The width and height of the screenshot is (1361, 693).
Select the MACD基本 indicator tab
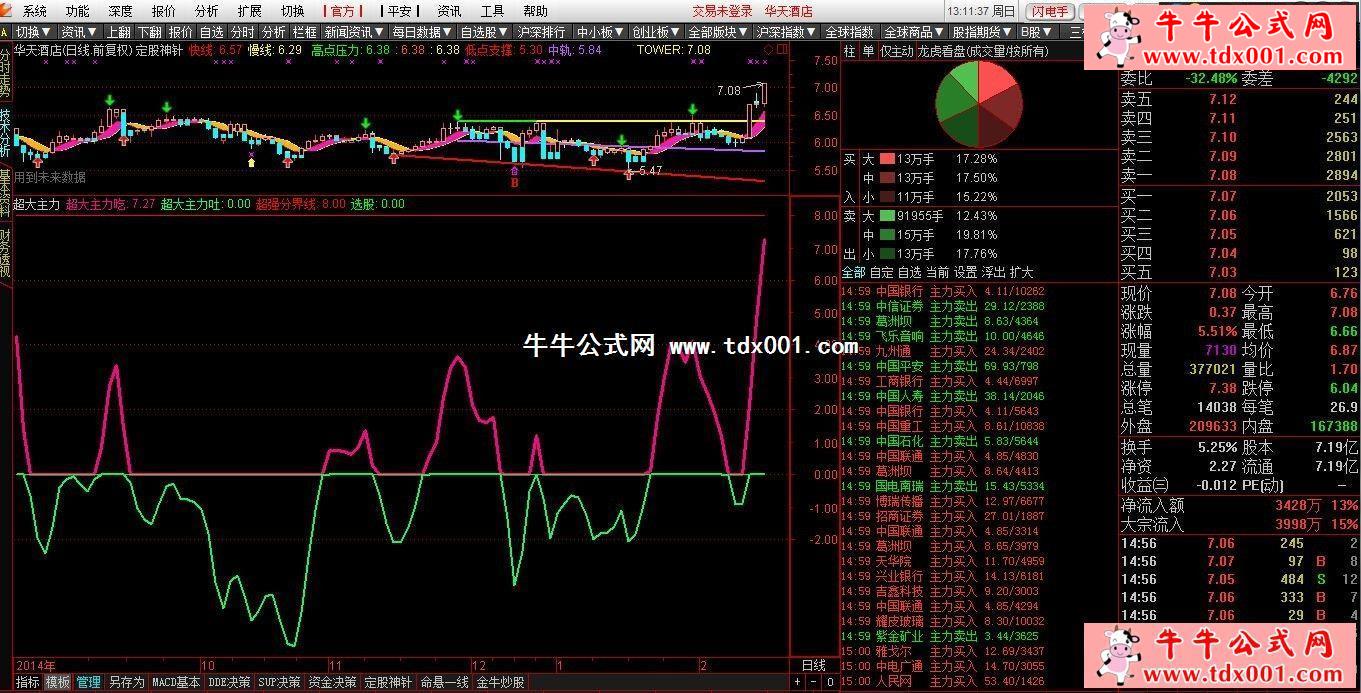click(x=176, y=683)
